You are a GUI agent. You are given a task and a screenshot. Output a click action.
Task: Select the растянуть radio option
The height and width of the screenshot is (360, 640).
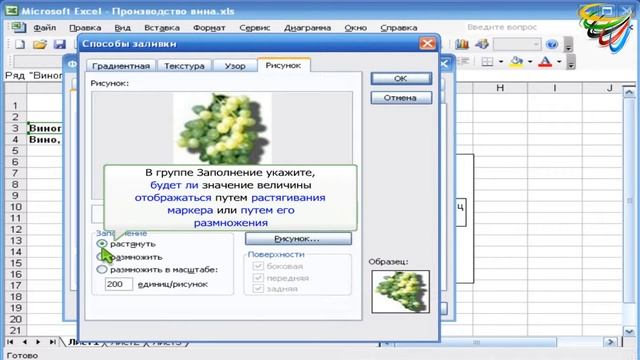click(x=102, y=244)
